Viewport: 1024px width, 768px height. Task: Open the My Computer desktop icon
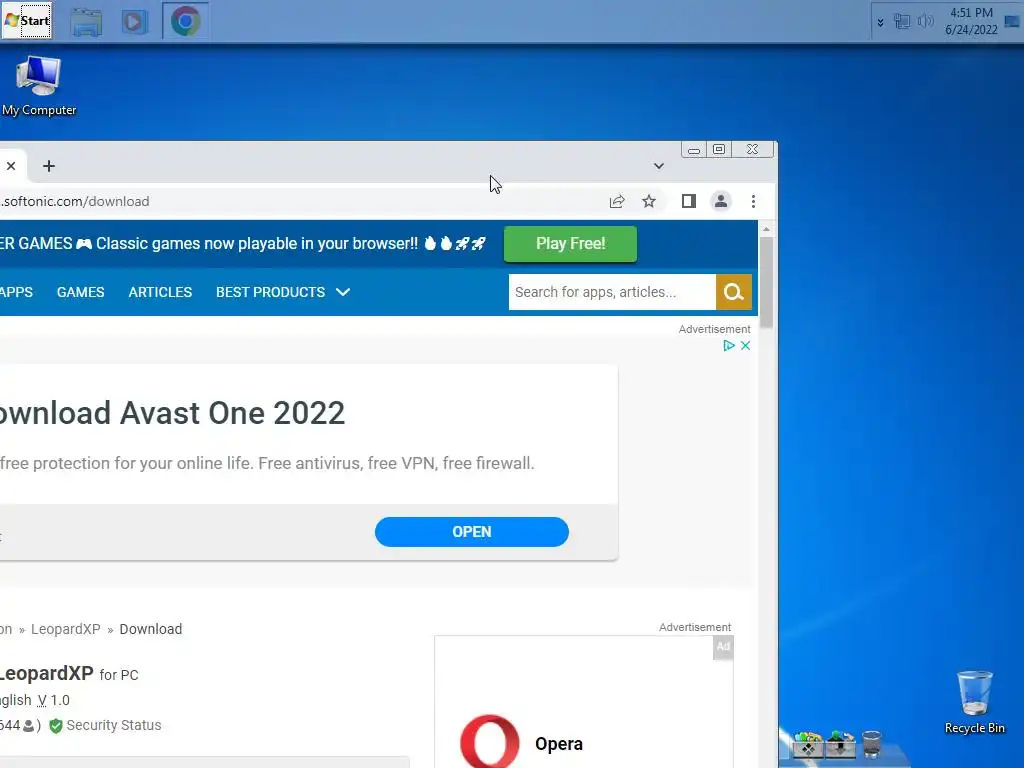tap(39, 86)
